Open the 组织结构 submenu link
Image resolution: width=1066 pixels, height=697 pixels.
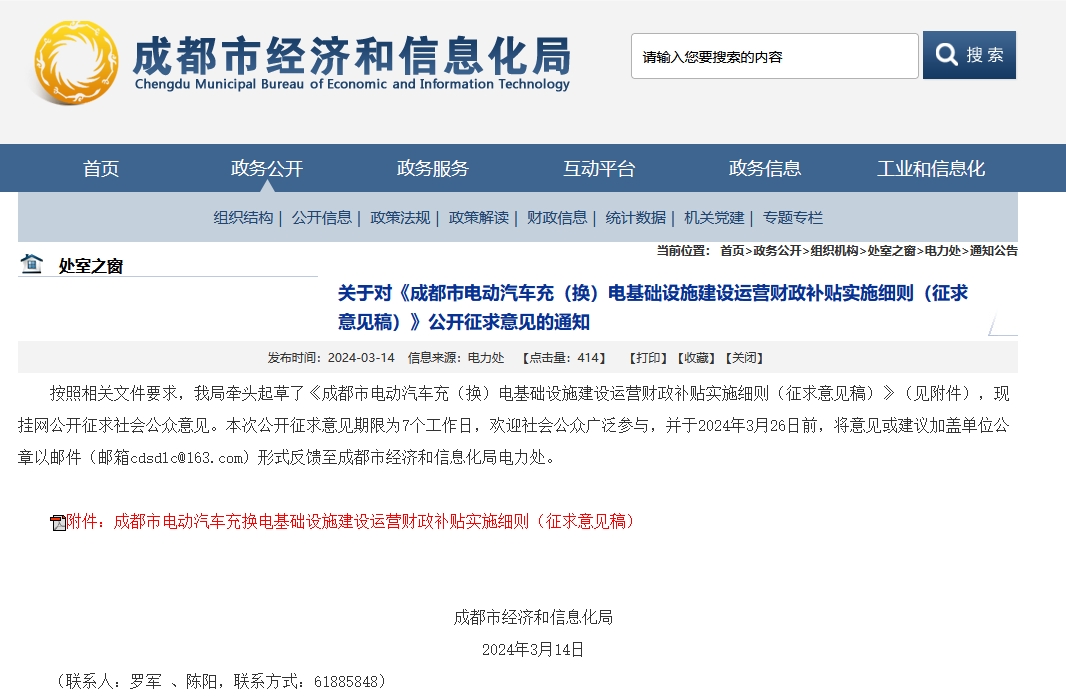tap(243, 217)
